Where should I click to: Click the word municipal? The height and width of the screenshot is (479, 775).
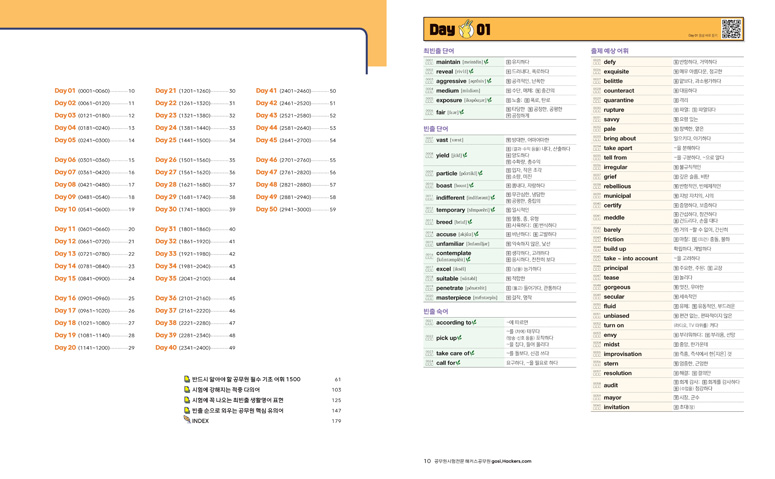pyautogui.click(x=617, y=196)
